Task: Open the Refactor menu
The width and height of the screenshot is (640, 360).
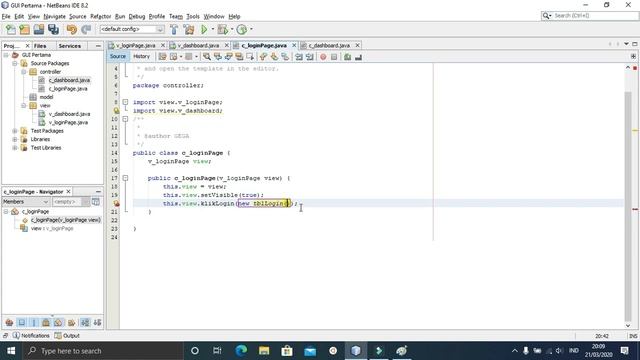Action: [100, 16]
